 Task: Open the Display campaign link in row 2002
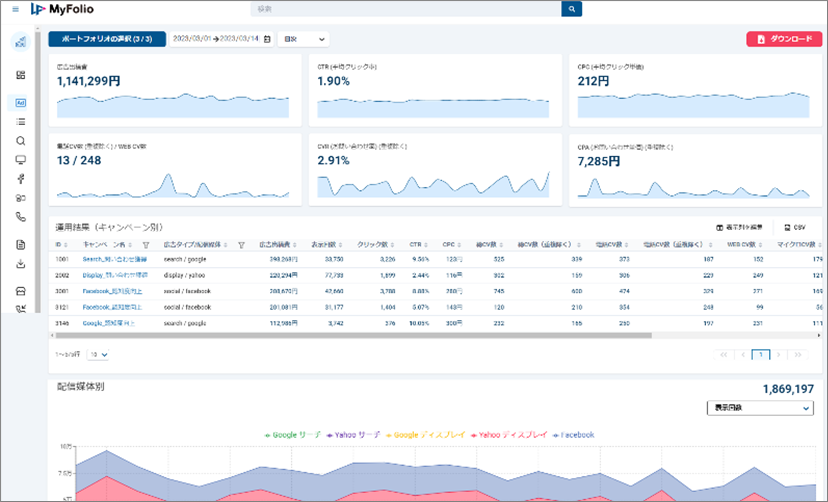click(x=115, y=276)
